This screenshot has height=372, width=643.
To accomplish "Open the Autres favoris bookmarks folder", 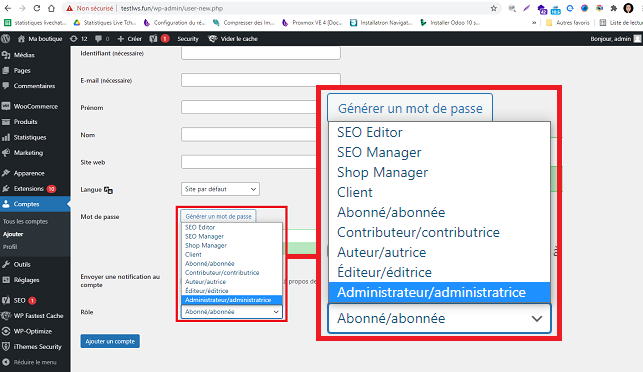I will point(568,23).
